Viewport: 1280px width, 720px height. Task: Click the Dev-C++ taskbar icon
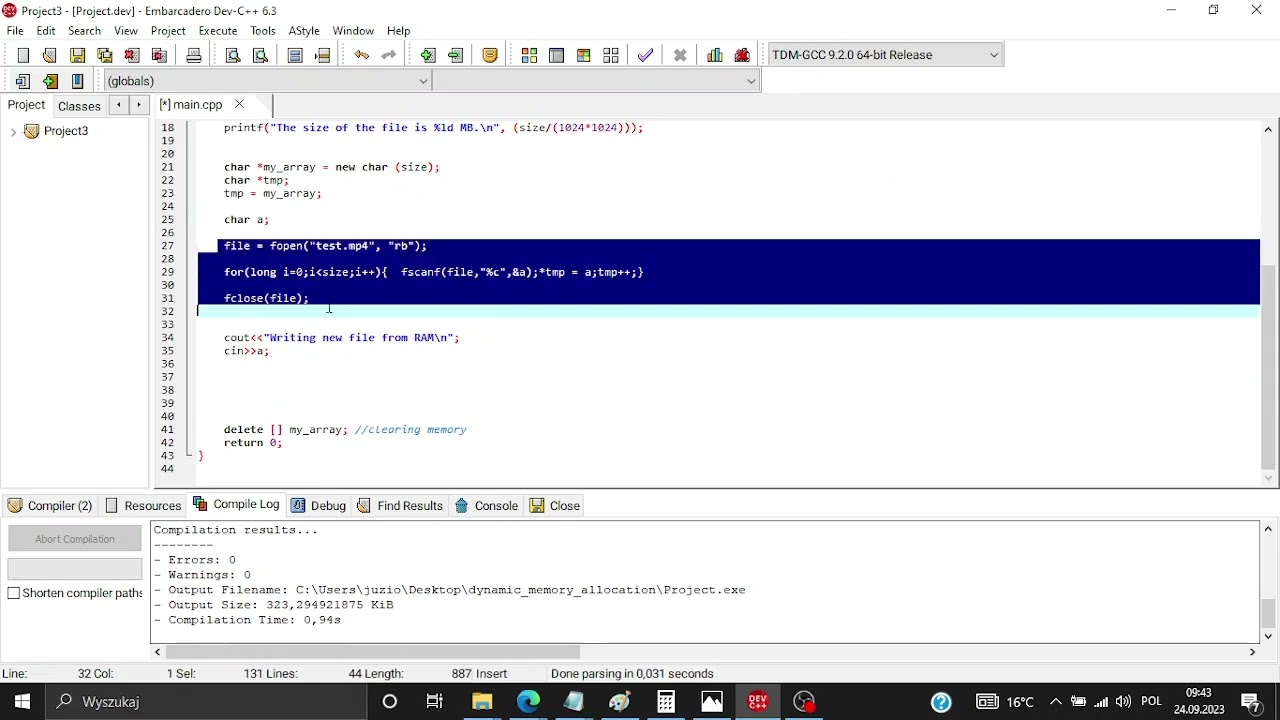pyautogui.click(x=758, y=702)
